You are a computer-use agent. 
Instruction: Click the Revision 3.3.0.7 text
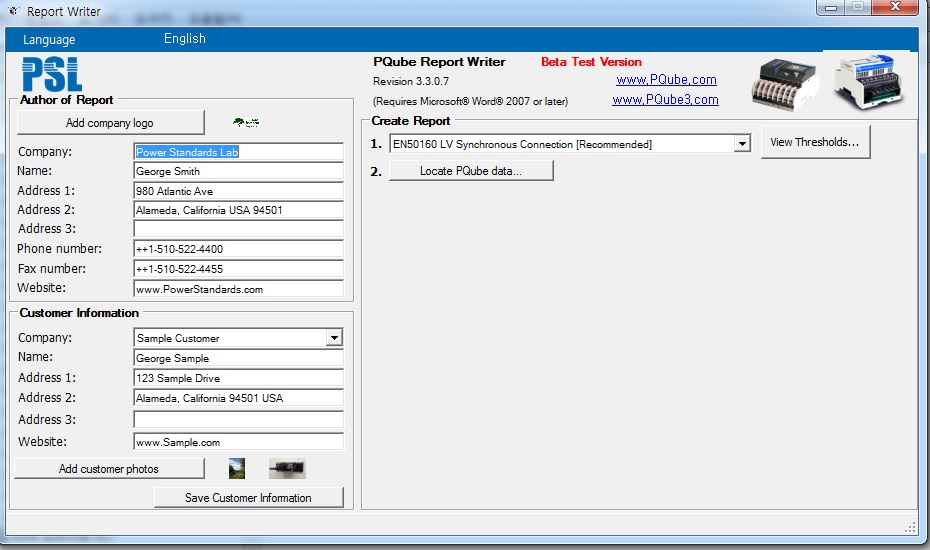(410, 81)
